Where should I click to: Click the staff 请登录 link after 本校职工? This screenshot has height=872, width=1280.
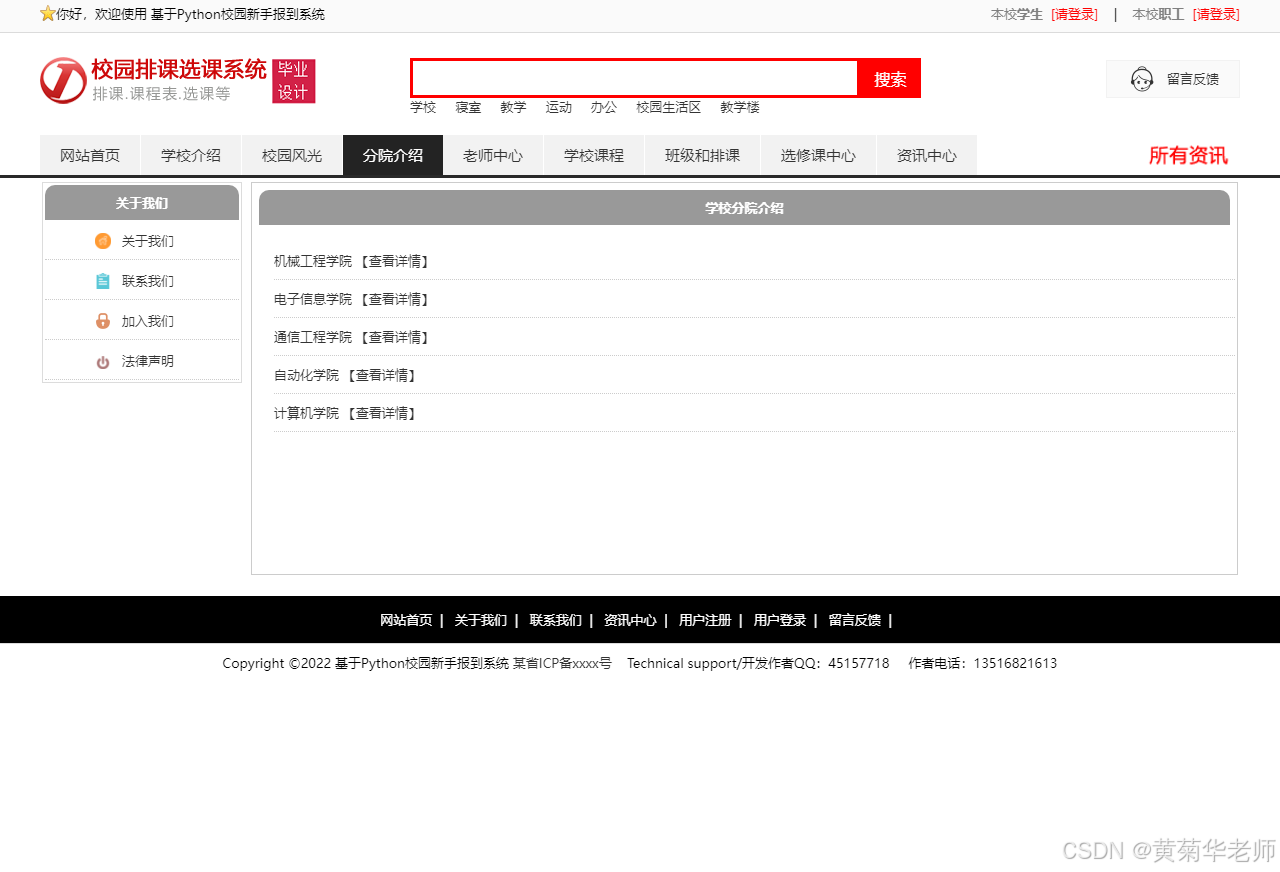1216,14
